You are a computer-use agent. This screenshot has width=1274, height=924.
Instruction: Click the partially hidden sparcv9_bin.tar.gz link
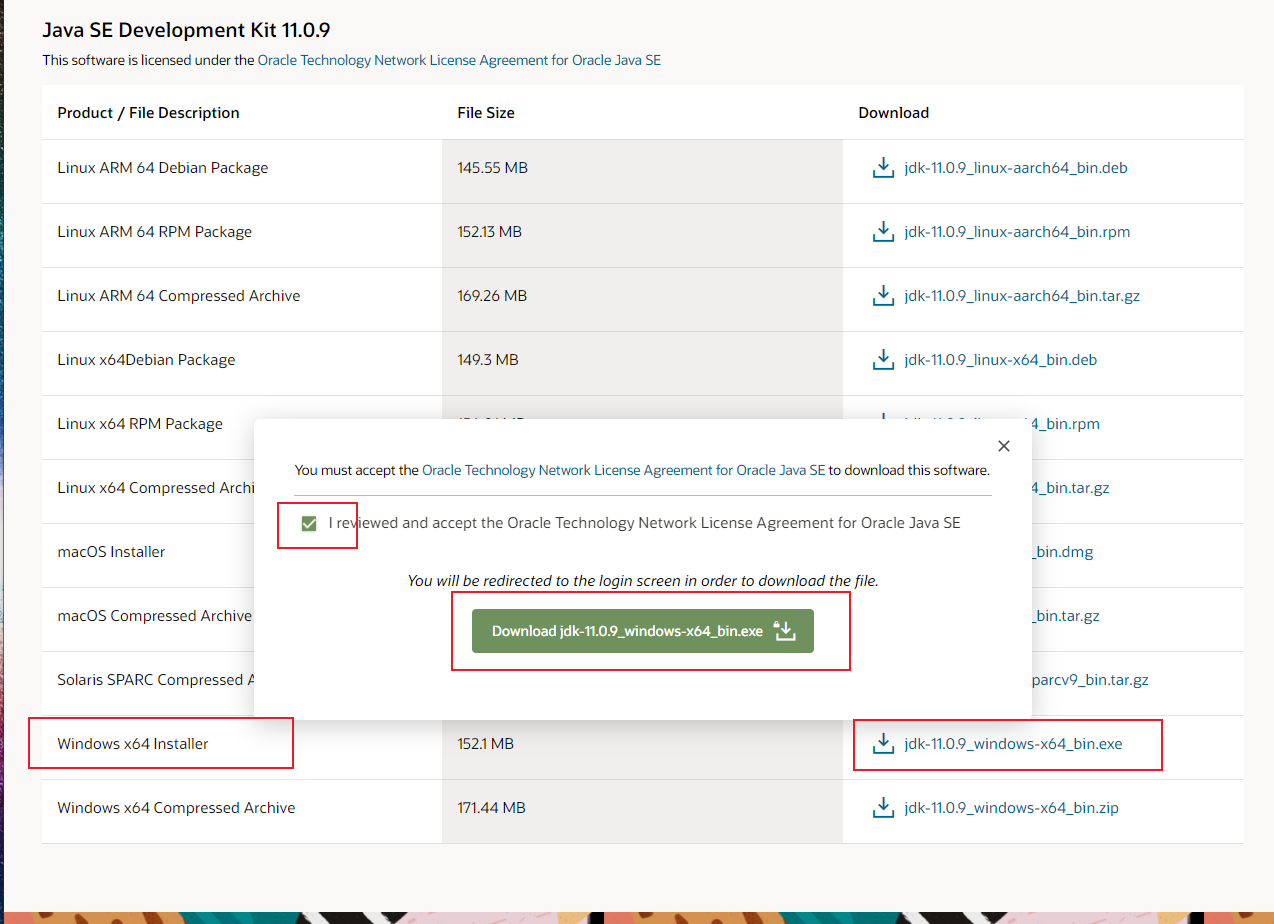1090,680
